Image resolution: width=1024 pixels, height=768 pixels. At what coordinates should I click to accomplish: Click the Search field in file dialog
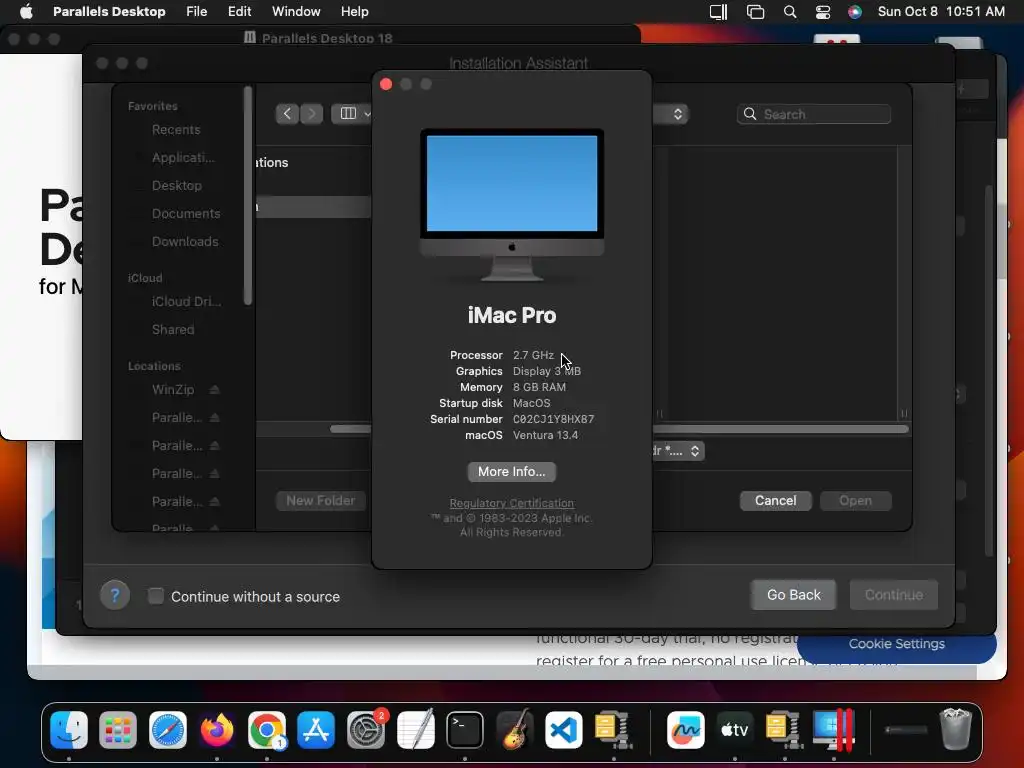point(814,114)
